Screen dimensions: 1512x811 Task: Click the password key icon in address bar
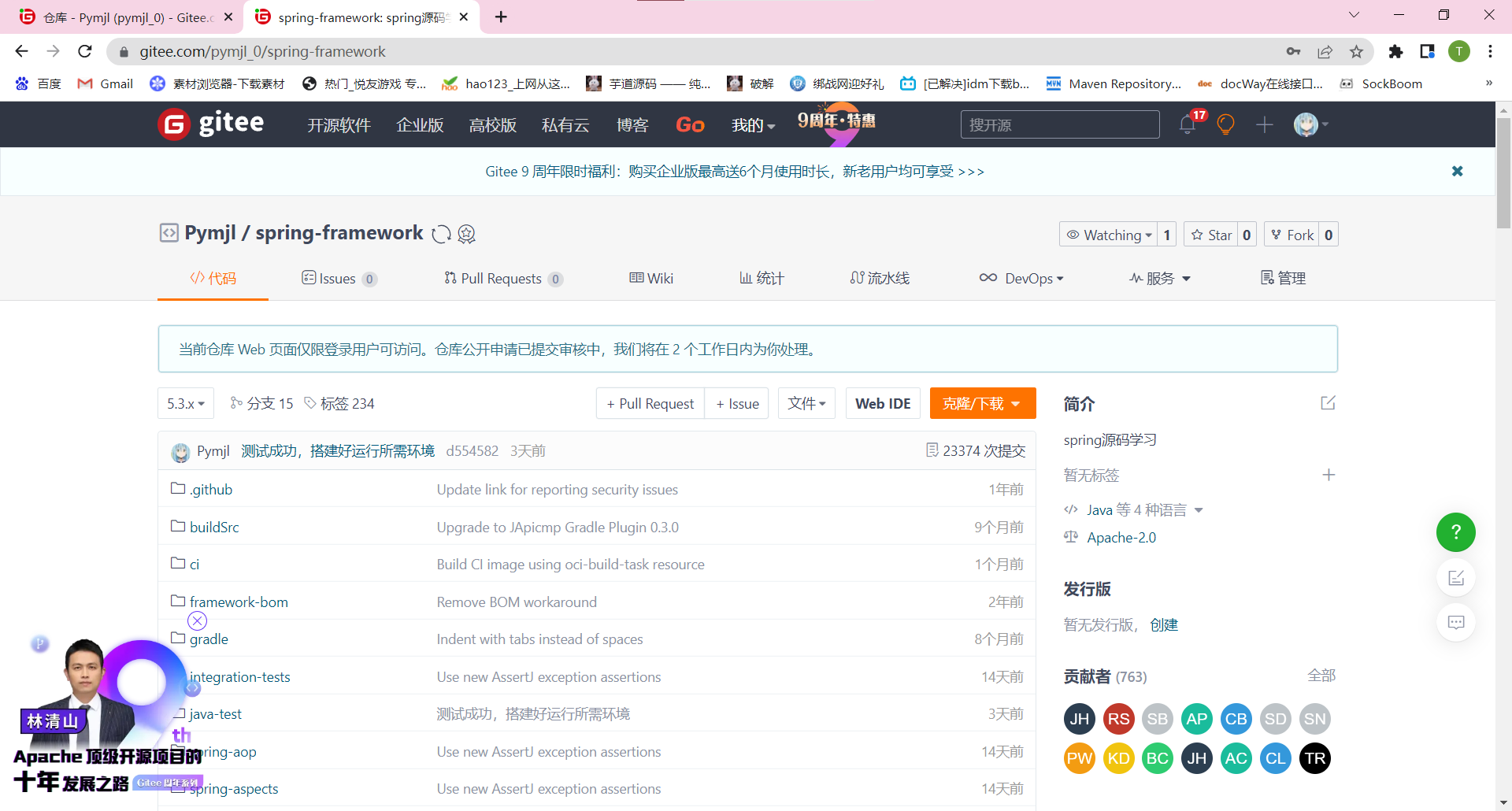(1293, 51)
